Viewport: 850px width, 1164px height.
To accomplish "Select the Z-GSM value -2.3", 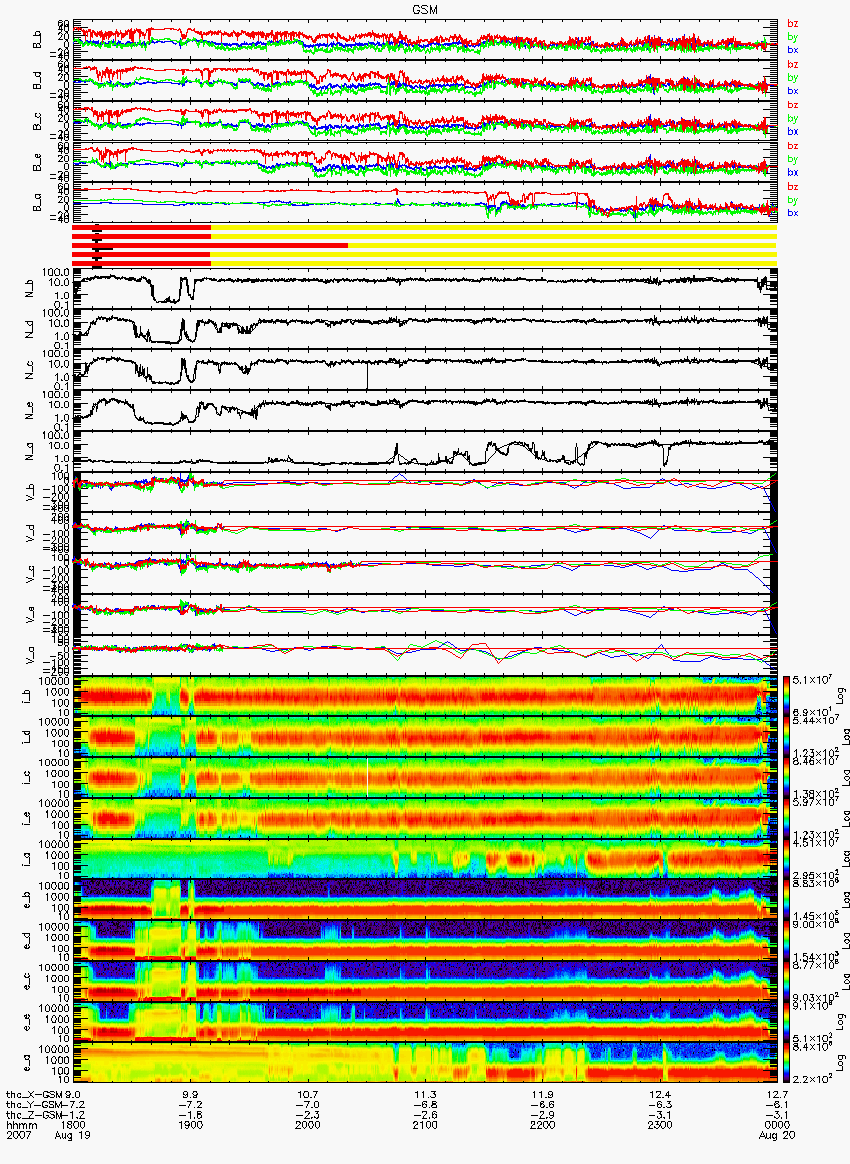I will (308, 1115).
